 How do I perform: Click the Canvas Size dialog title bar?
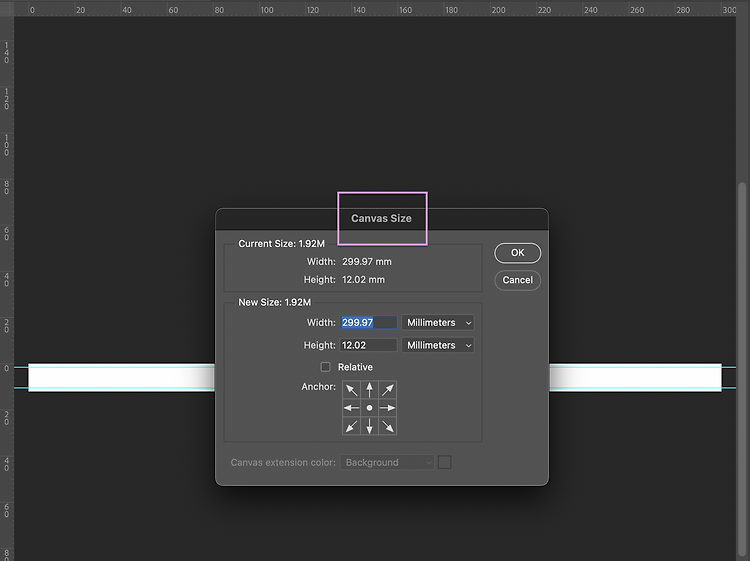[x=382, y=219]
